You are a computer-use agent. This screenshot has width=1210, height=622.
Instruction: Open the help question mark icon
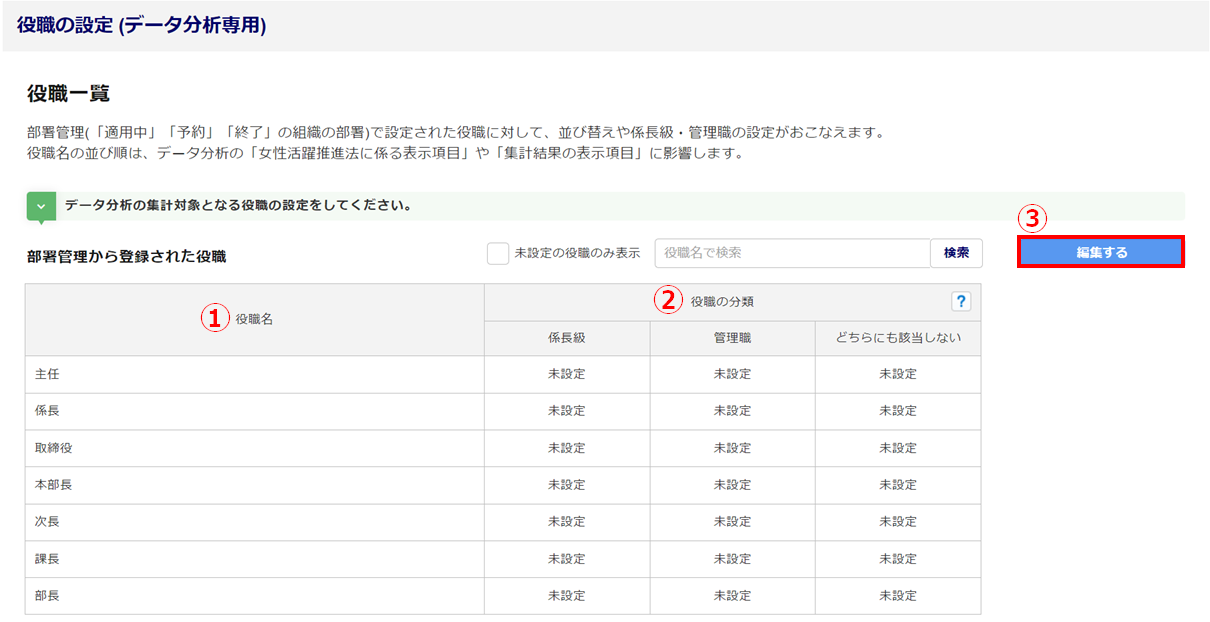(961, 302)
